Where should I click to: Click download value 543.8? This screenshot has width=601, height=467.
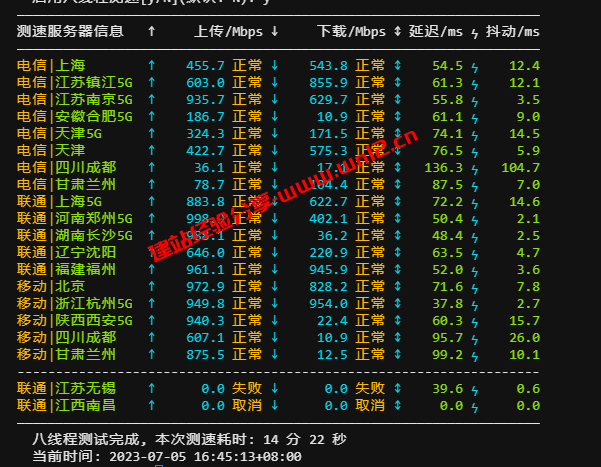328,66
